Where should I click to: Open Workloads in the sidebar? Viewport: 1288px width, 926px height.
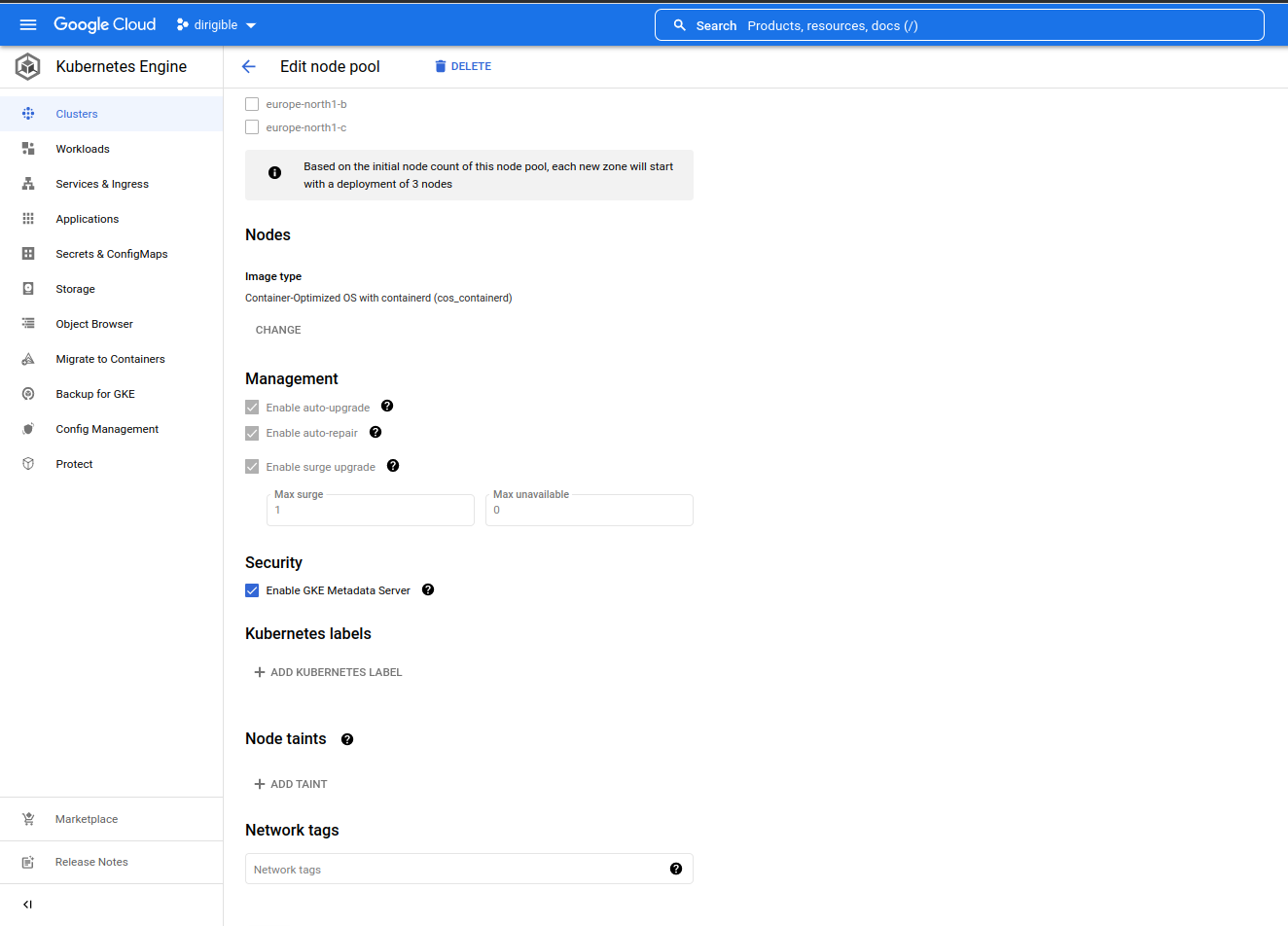point(83,149)
